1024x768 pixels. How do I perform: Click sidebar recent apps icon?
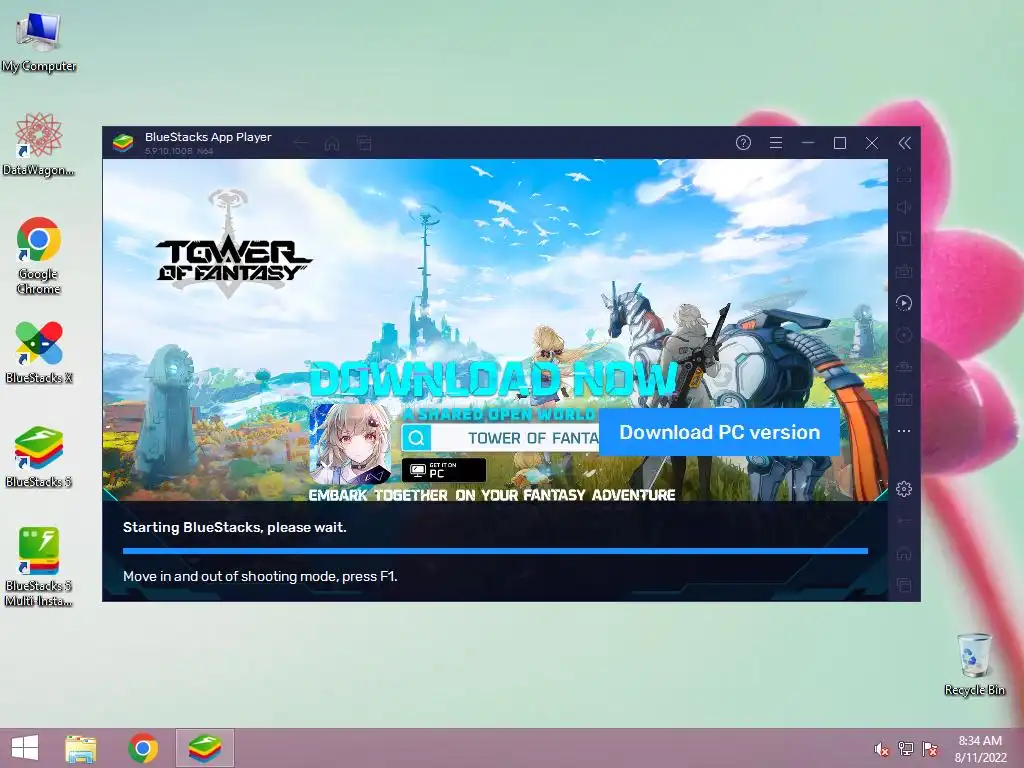coord(904,585)
